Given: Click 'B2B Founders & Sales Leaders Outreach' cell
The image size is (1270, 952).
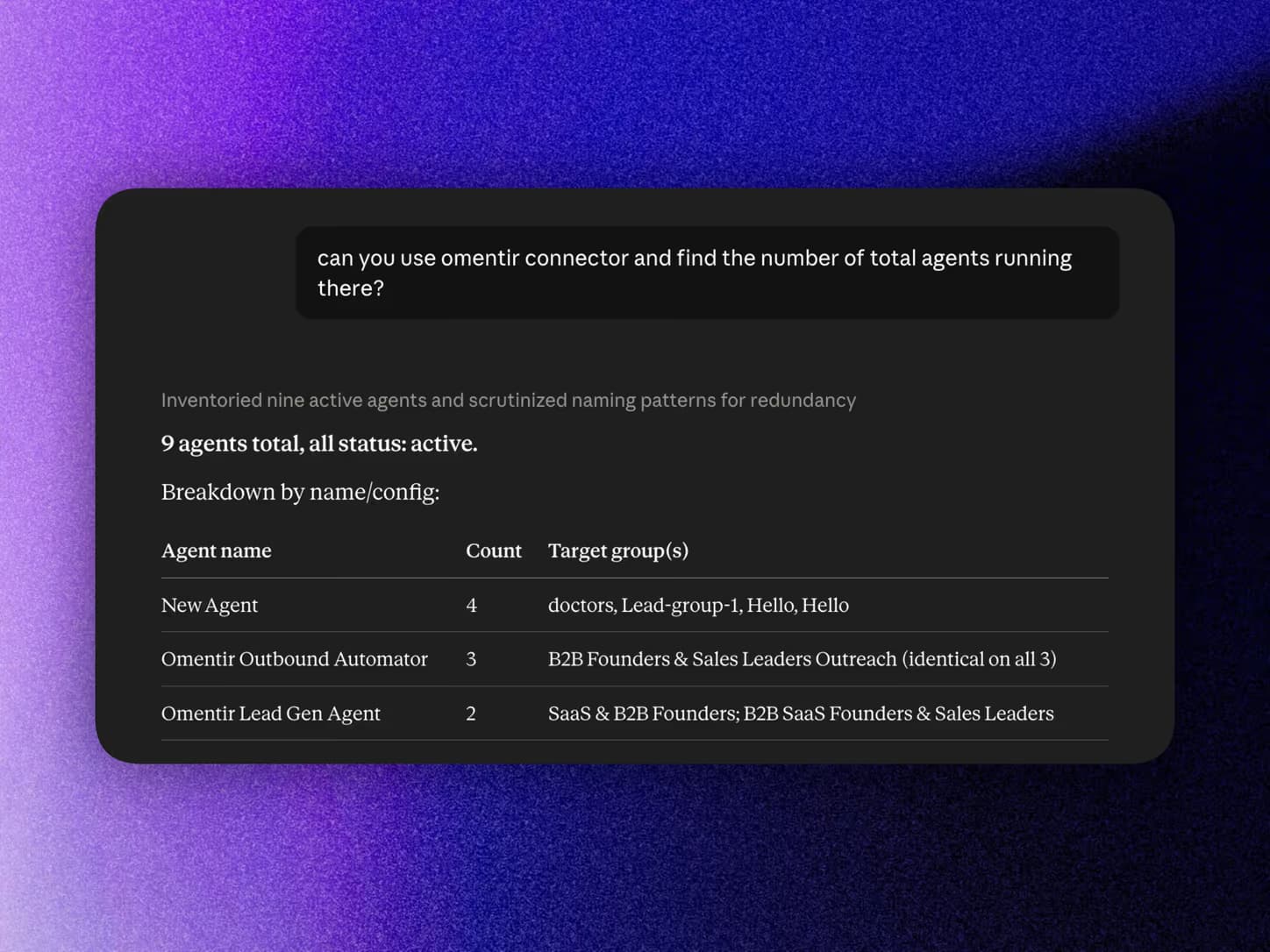Looking at the screenshot, I should pos(803,659).
